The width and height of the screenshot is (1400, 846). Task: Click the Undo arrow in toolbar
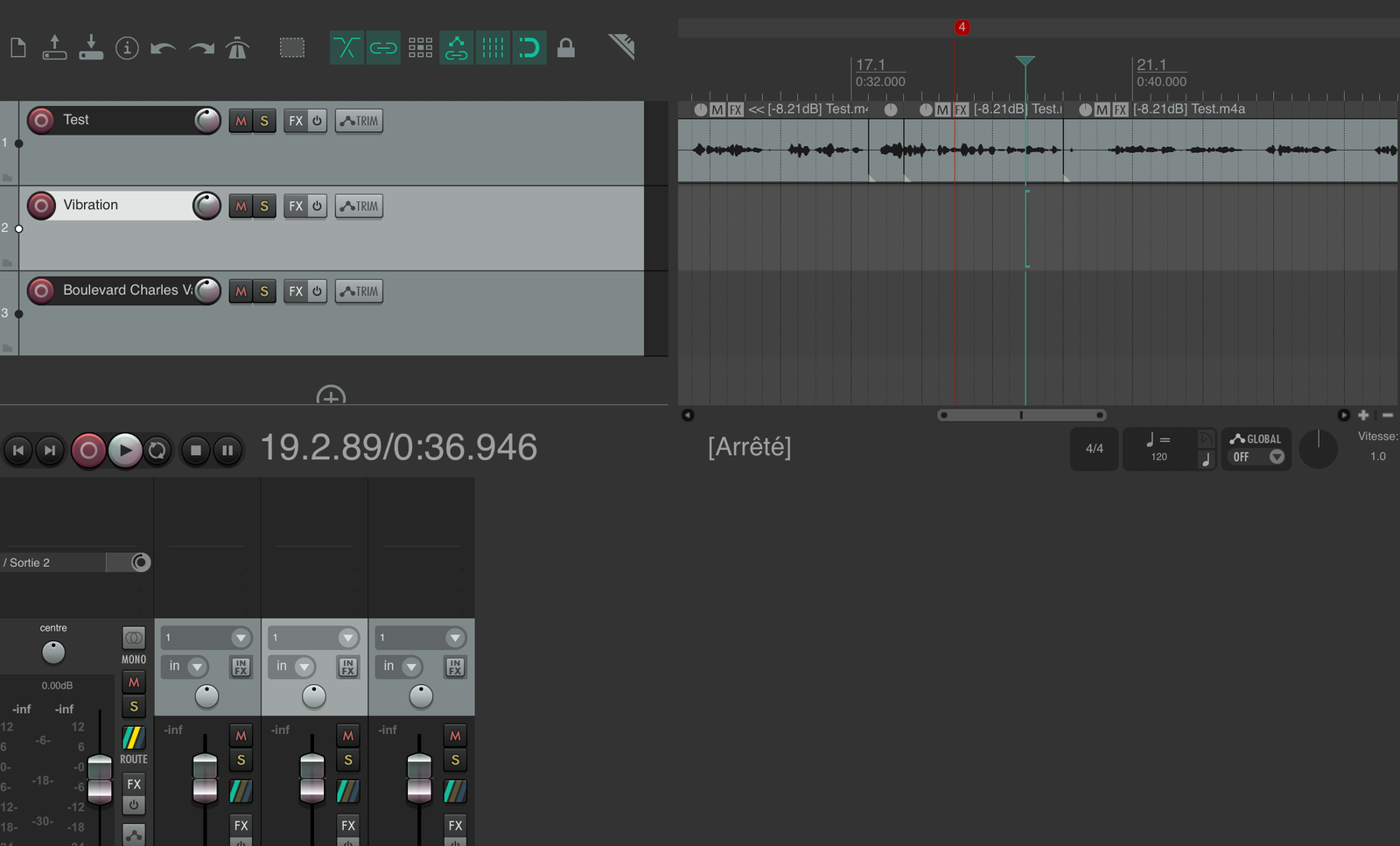[163, 48]
